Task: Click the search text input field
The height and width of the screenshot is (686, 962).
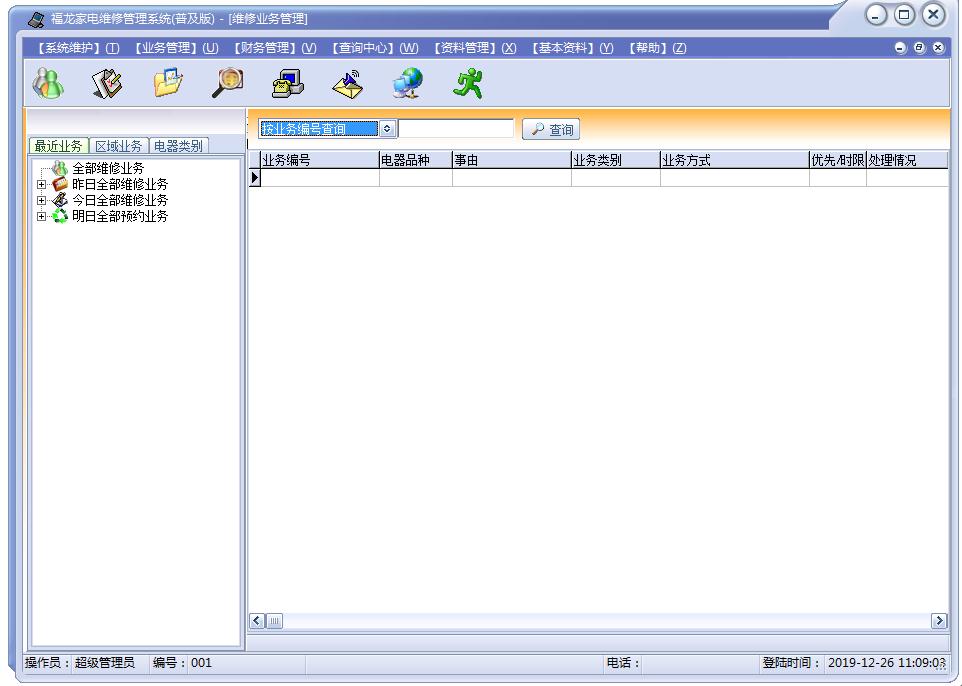Action: 456,129
